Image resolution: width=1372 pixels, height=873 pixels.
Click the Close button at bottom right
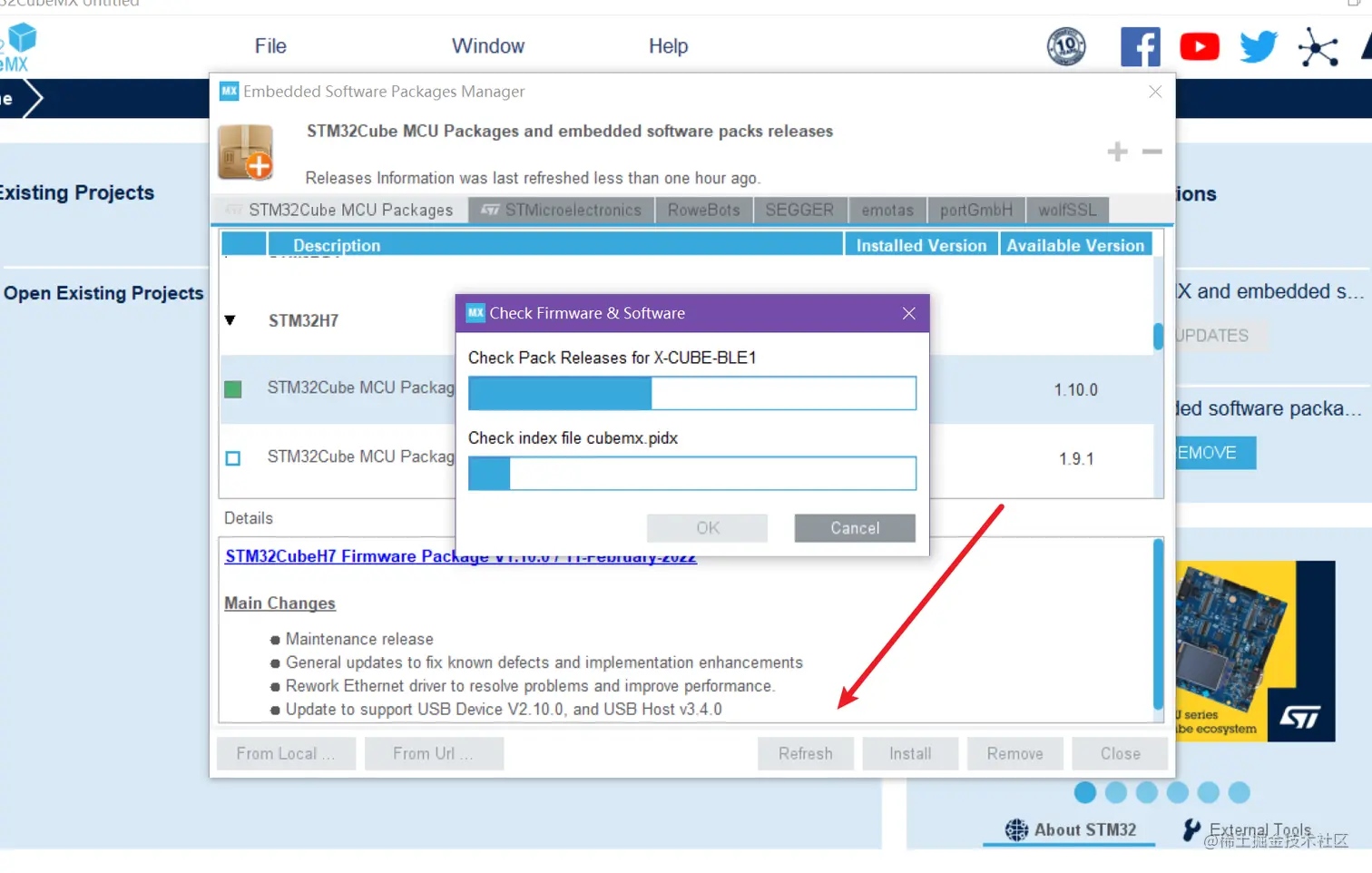(1120, 753)
